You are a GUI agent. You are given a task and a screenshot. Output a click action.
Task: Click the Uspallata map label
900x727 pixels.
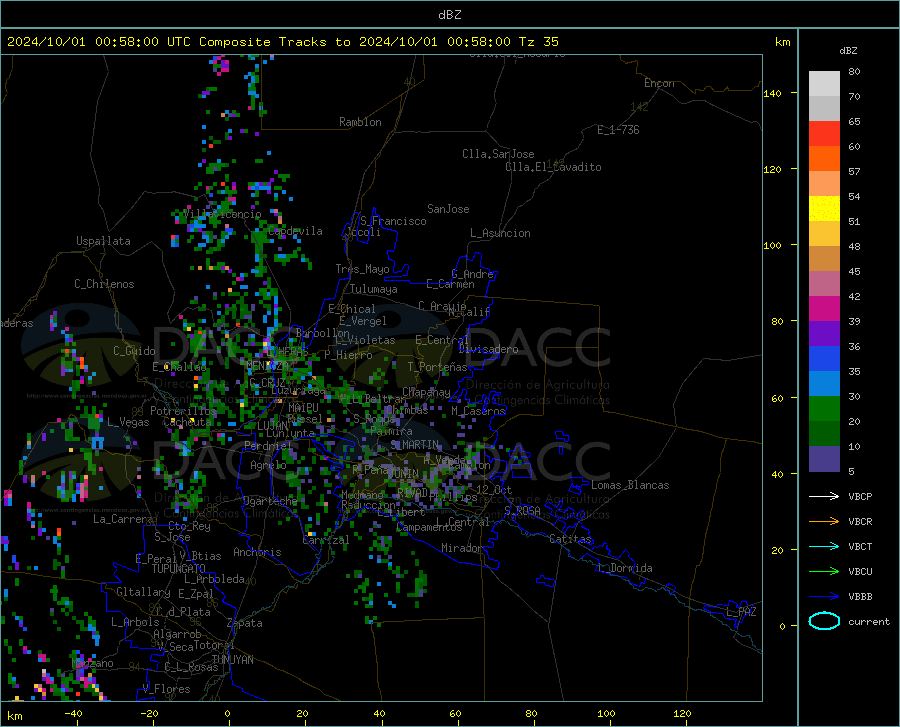click(103, 241)
